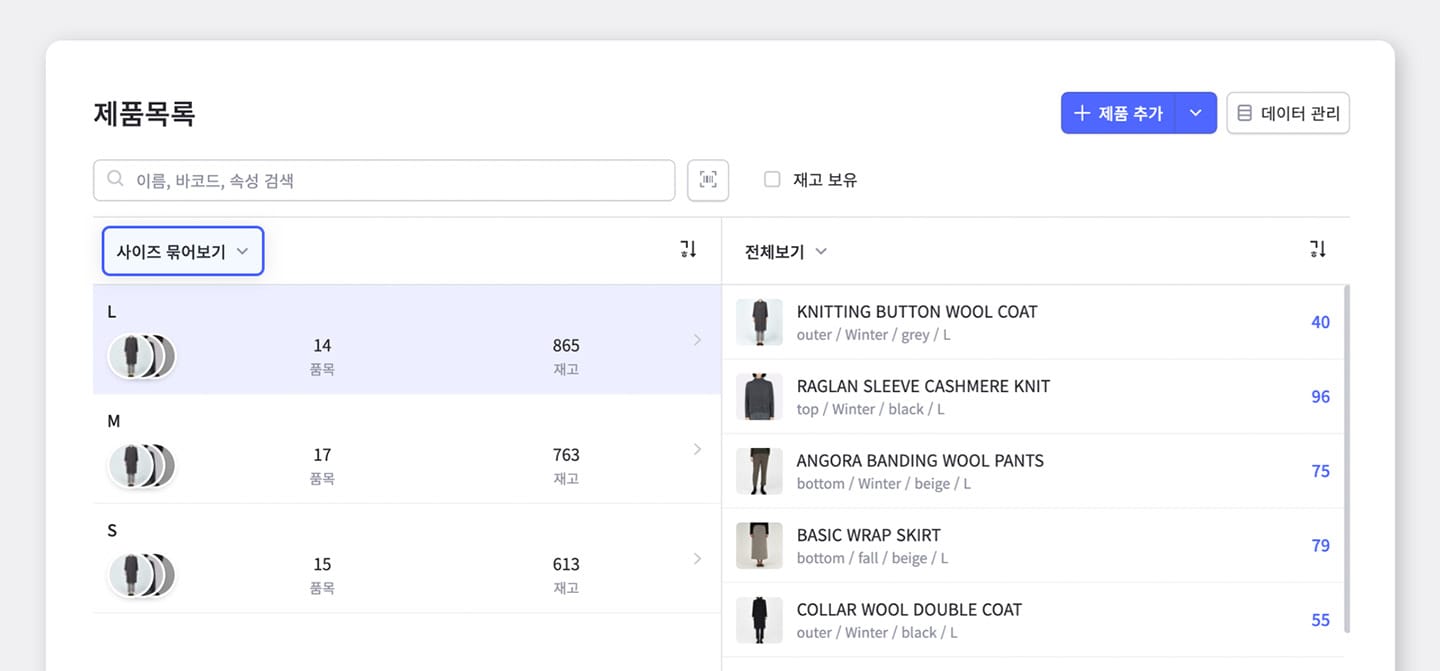This screenshot has height=671, width=1440.
Task: Click the product search input field
Action: pos(384,180)
